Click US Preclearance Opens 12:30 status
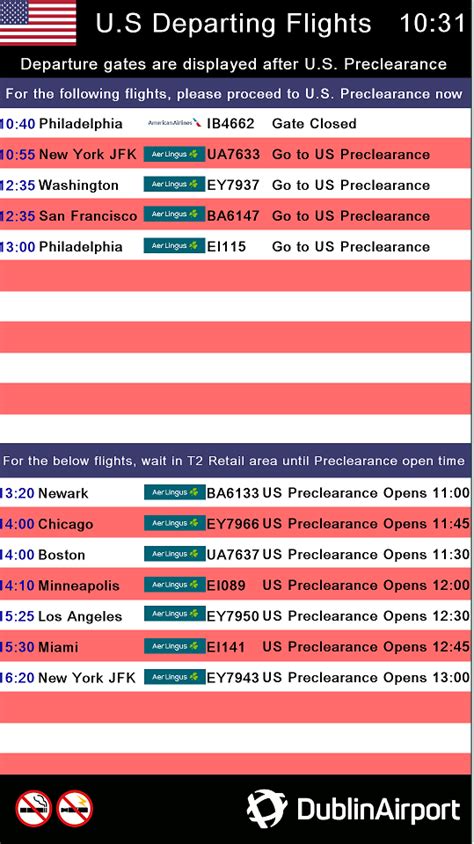 click(366, 616)
